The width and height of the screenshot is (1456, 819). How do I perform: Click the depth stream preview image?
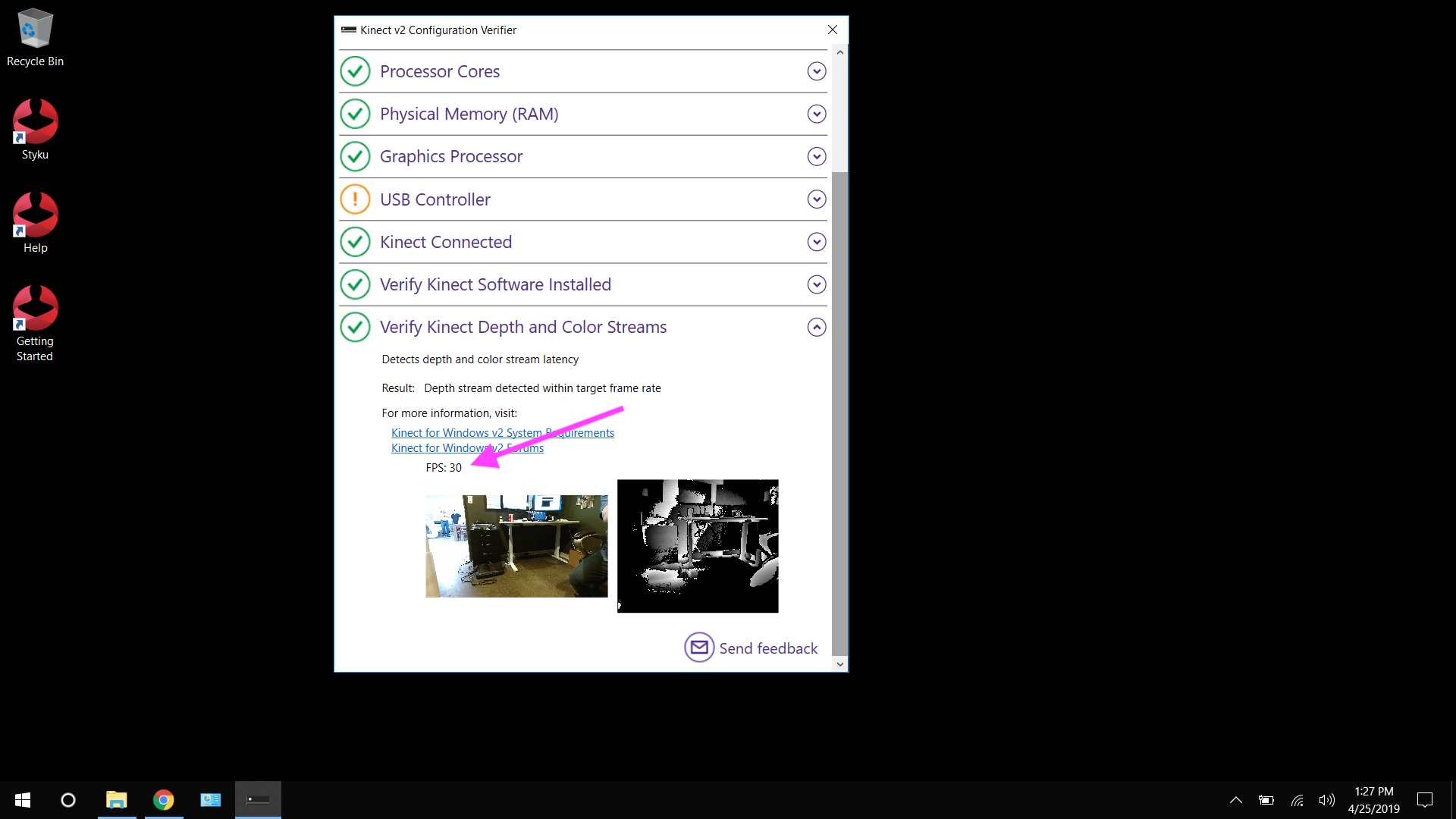(698, 546)
